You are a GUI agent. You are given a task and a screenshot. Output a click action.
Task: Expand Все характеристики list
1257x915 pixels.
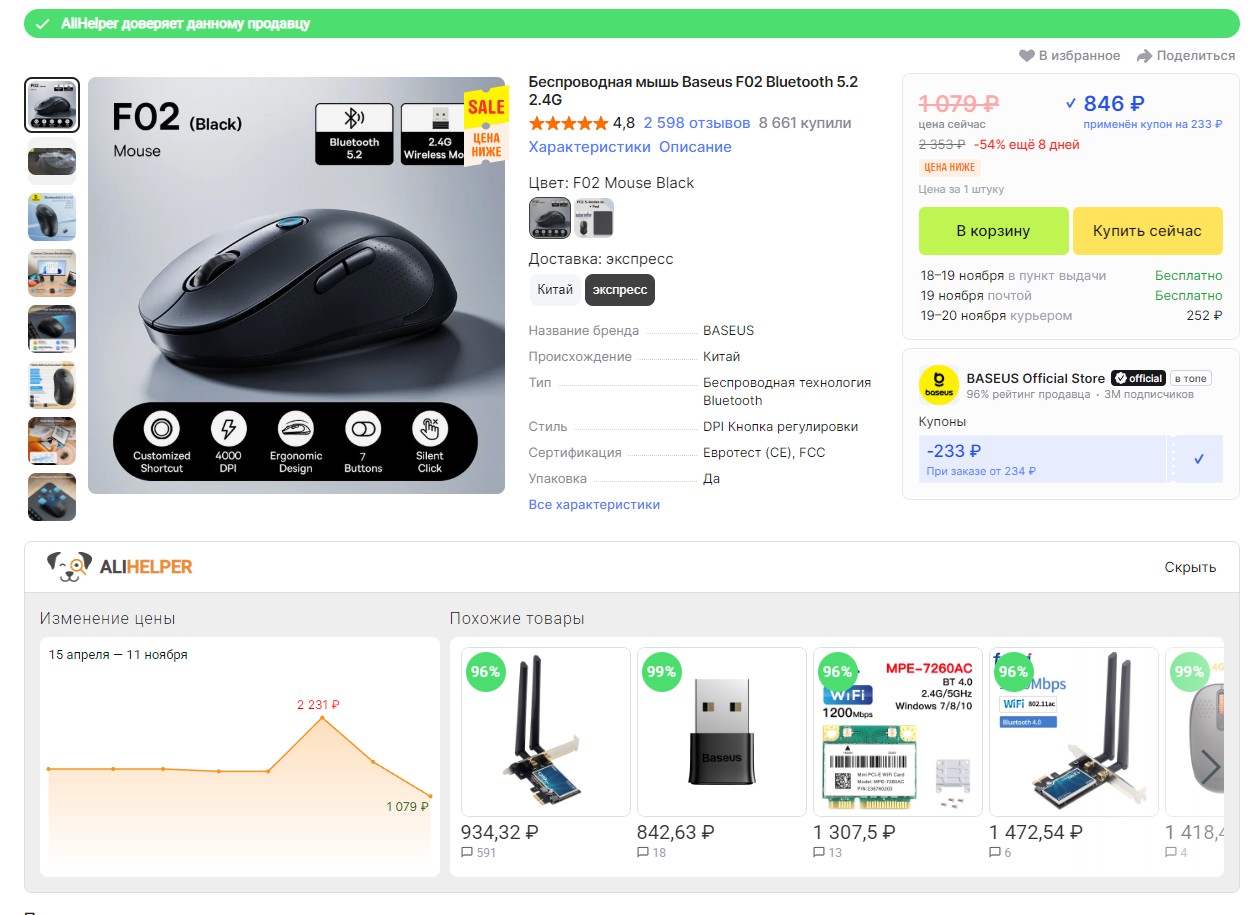tap(594, 505)
